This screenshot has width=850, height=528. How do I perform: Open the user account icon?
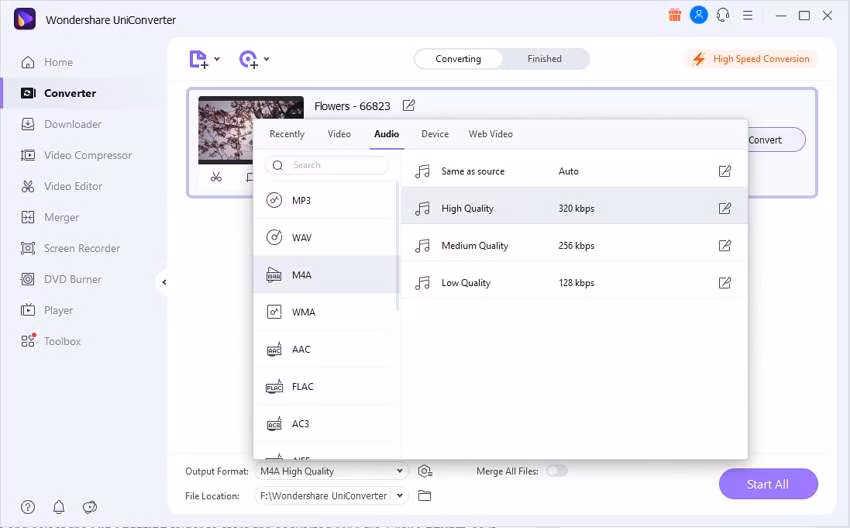pyautogui.click(x=699, y=15)
